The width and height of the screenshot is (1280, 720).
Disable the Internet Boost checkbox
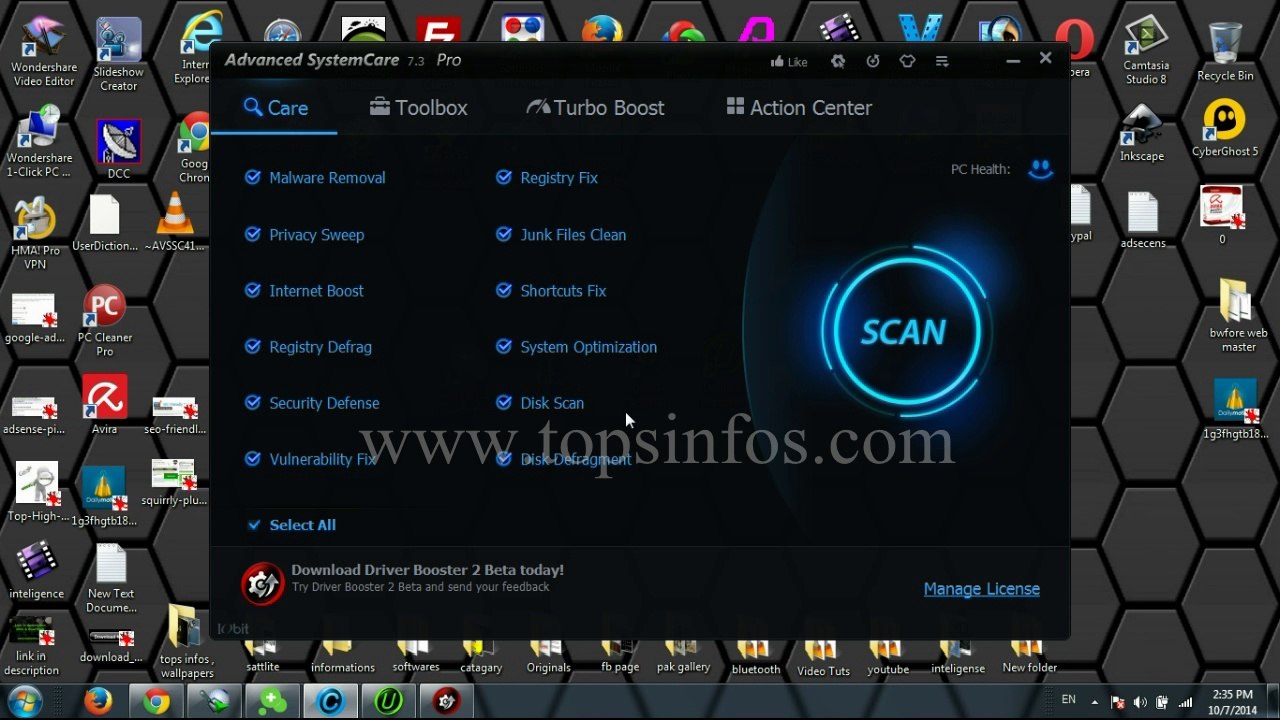coord(253,290)
